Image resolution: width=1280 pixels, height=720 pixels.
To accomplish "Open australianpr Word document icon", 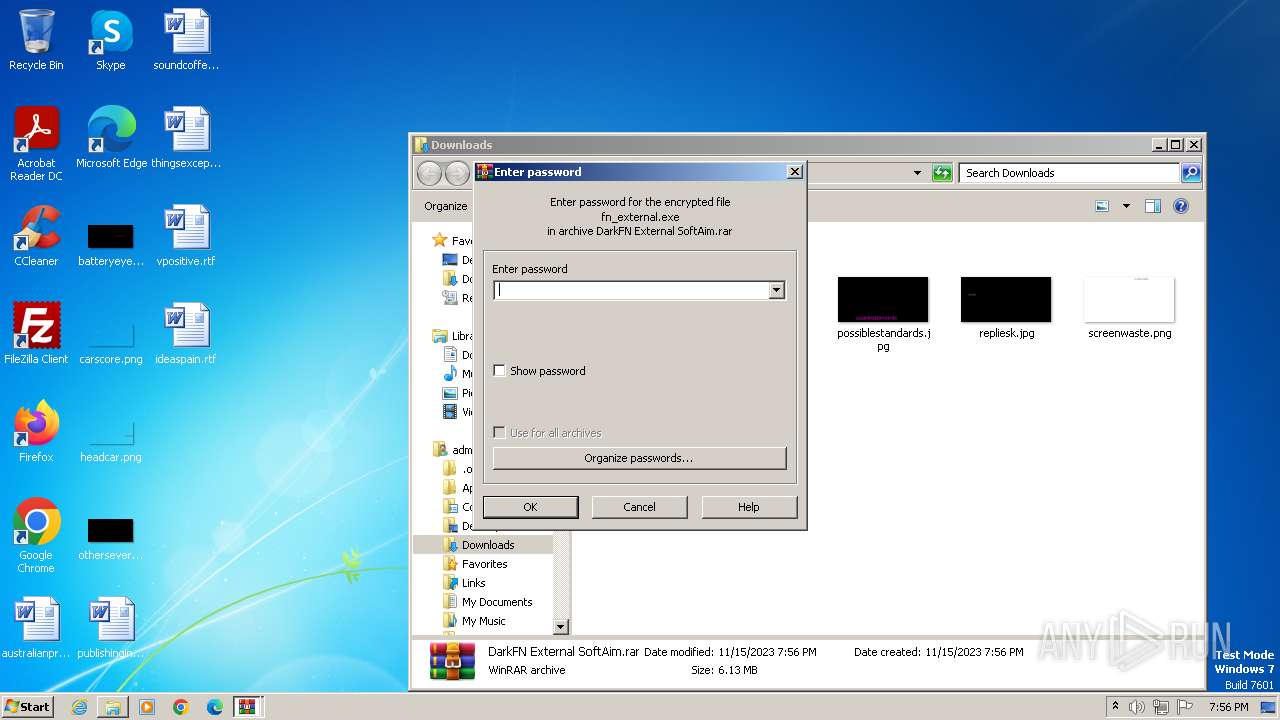I will (x=36, y=628).
